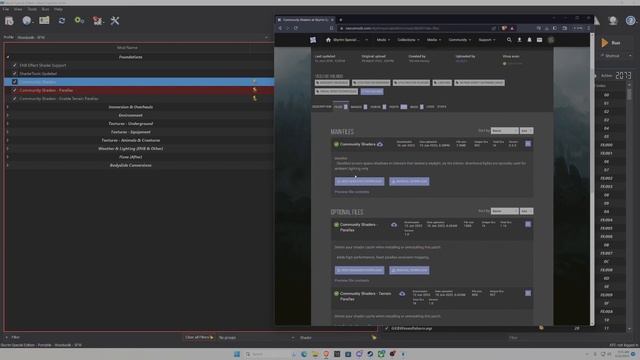640x360 pixels.
Task: Click the Shader filter text field
Action: [x=338, y=338]
